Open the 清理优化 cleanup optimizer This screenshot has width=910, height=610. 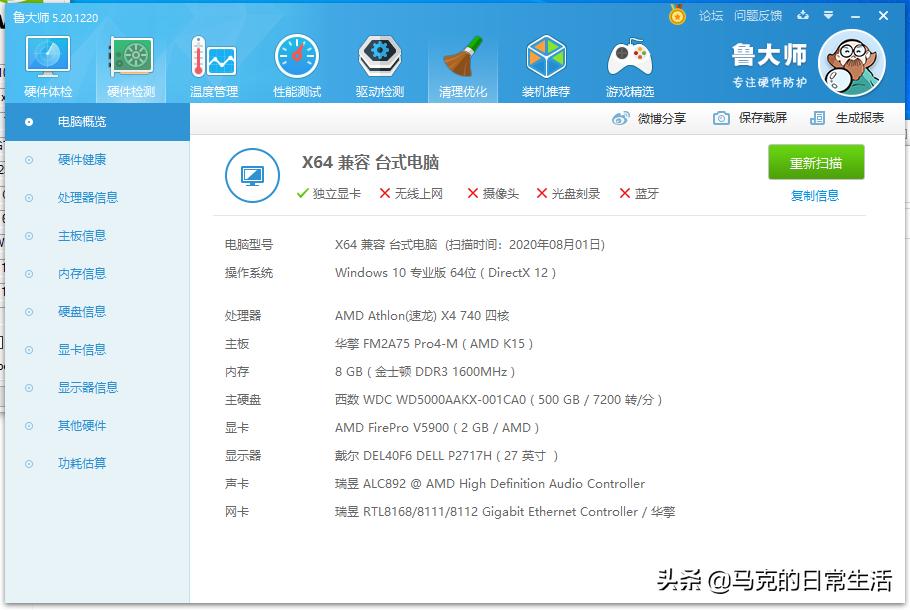tap(462, 64)
